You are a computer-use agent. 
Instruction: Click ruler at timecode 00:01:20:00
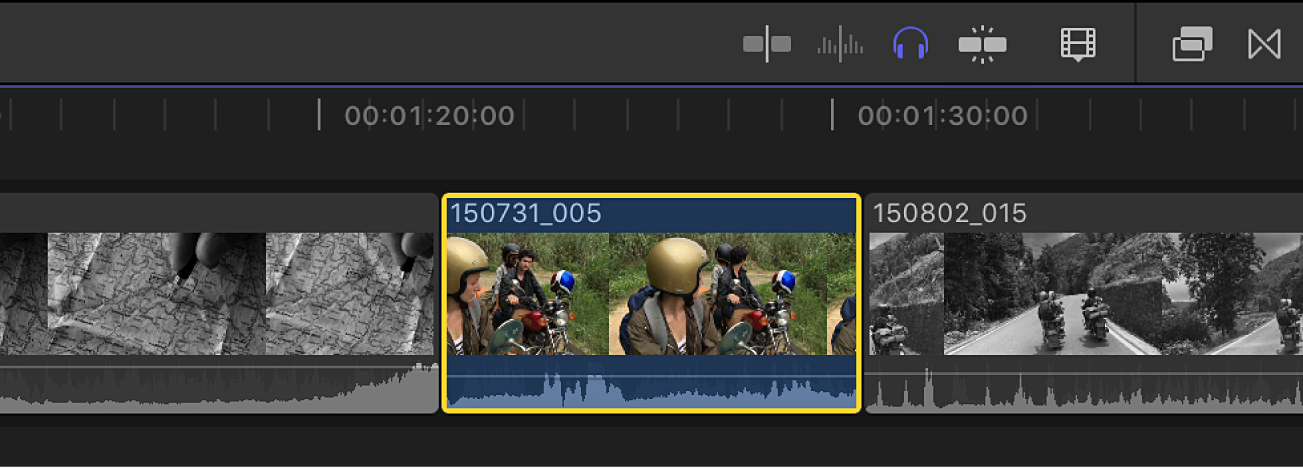(x=429, y=116)
